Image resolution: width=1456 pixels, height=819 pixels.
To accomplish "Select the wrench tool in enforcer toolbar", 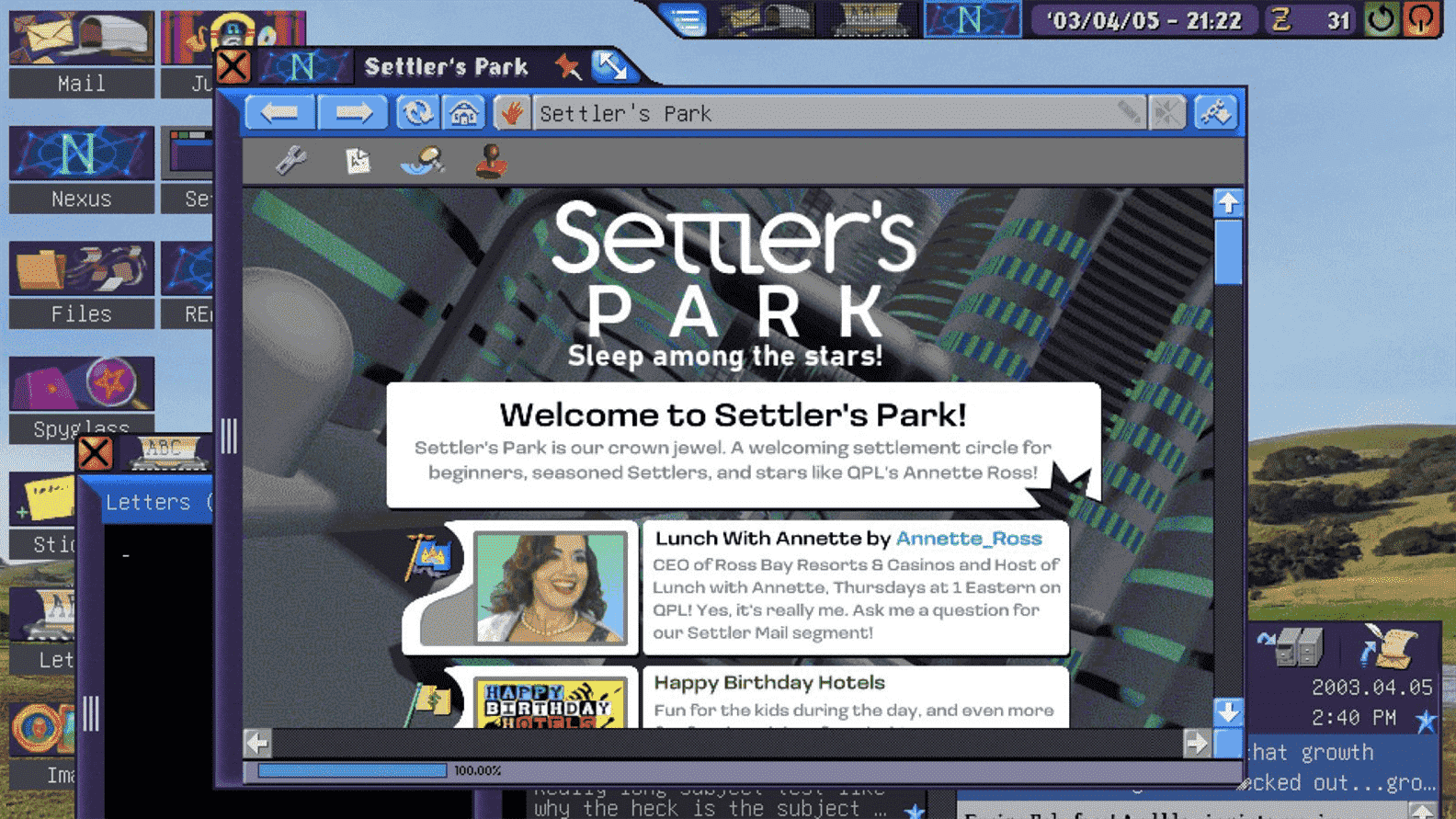I will 291,161.
